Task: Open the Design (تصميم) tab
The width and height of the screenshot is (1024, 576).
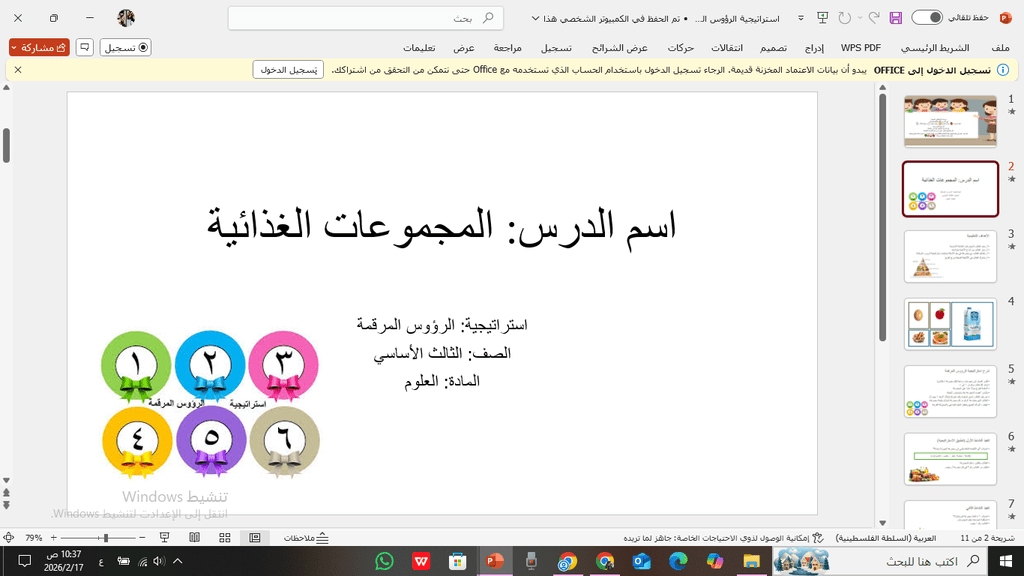Action: point(773,48)
